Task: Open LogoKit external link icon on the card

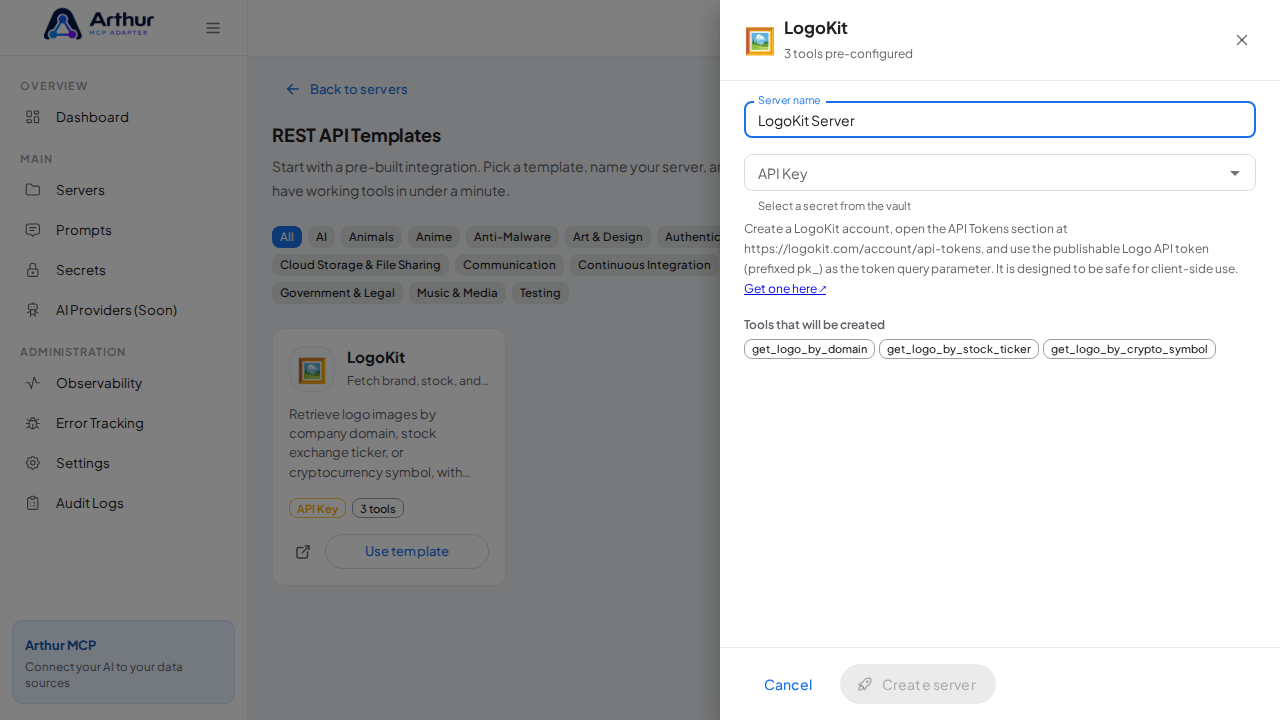Action: 303,552
